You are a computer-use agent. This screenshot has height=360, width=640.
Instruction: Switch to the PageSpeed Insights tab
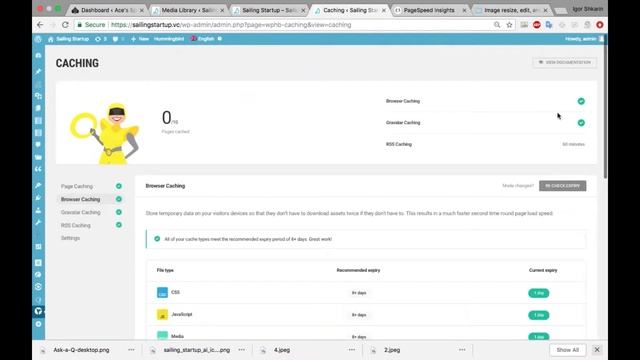[431, 10]
